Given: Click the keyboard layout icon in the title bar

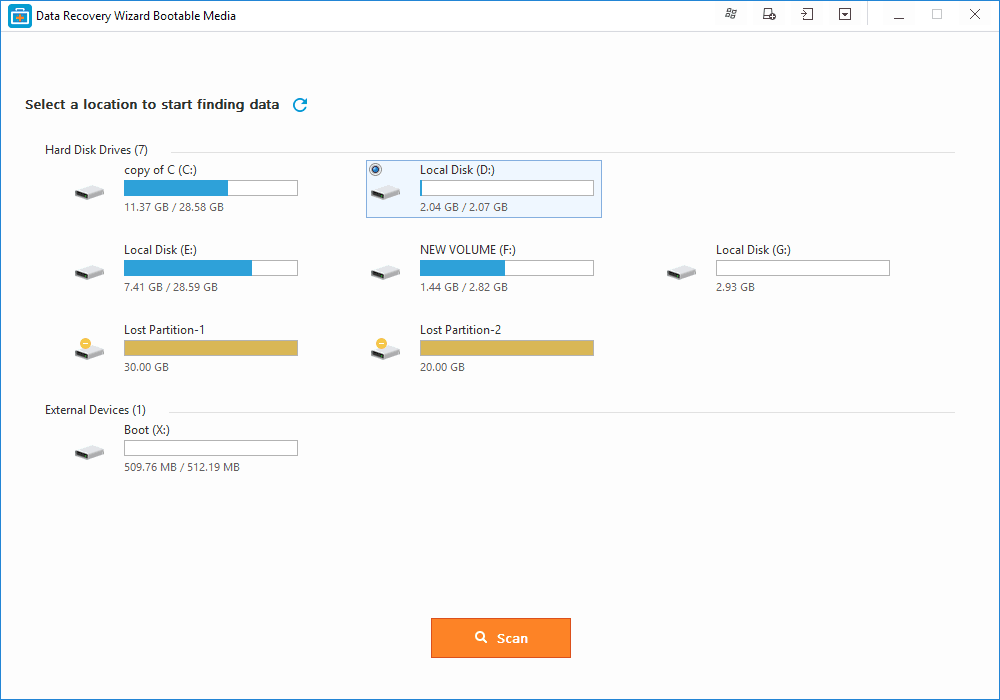Looking at the screenshot, I should (x=731, y=14).
